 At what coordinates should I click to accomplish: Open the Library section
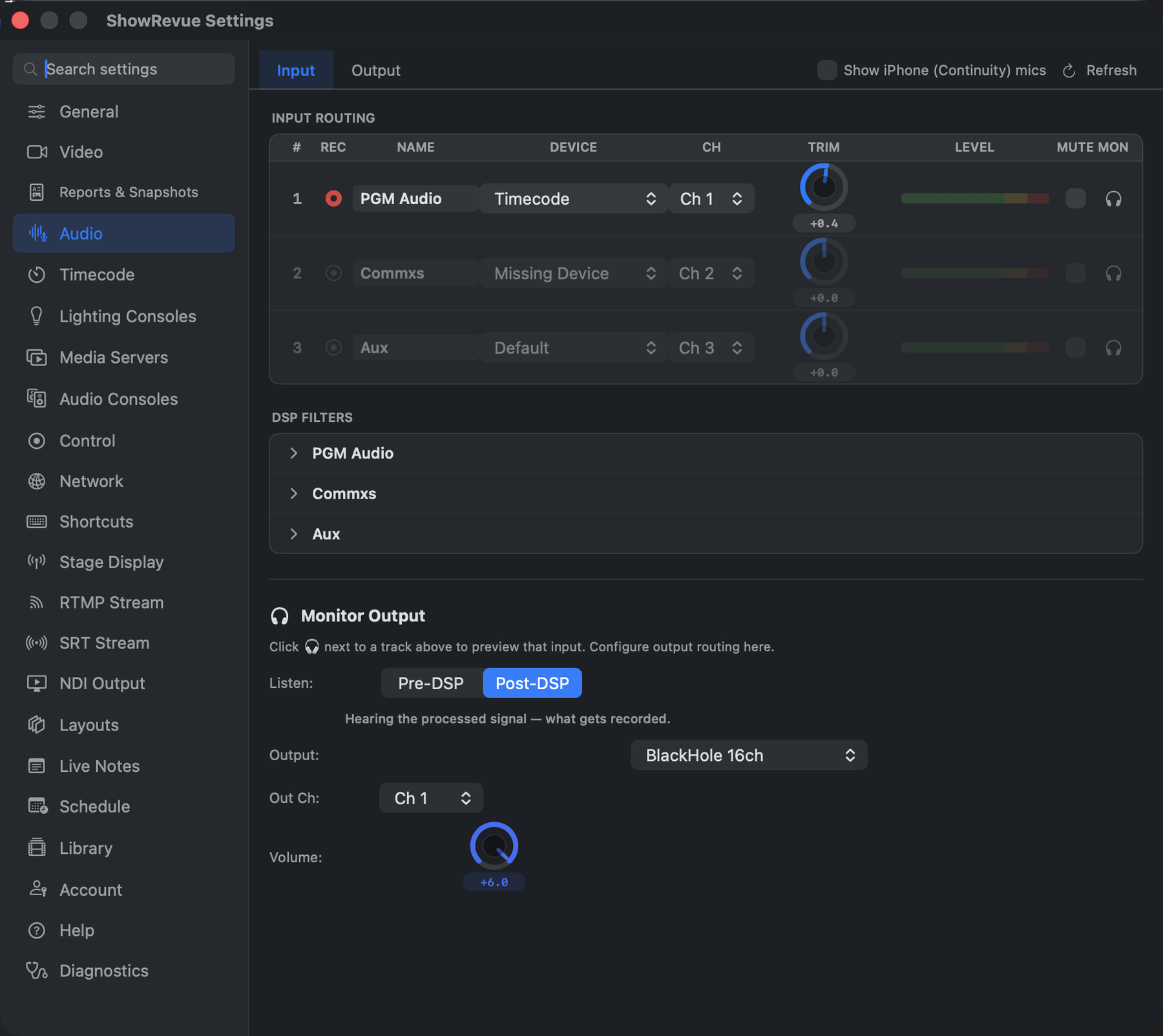pos(123,847)
